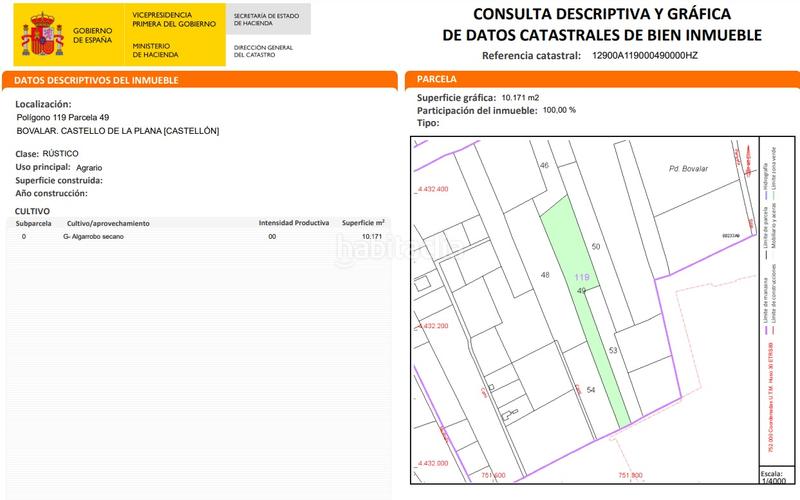Click the Escala 1/4000 scale indicator
The height and width of the screenshot is (500, 800).
pos(772,477)
